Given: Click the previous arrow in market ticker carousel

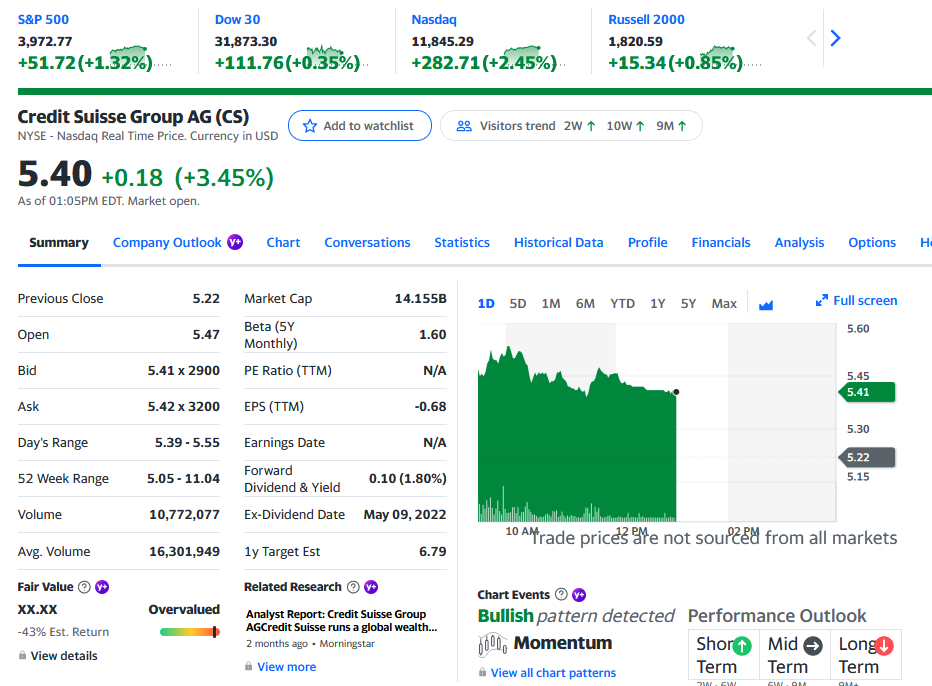Looking at the screenshot, I should 811,38.
